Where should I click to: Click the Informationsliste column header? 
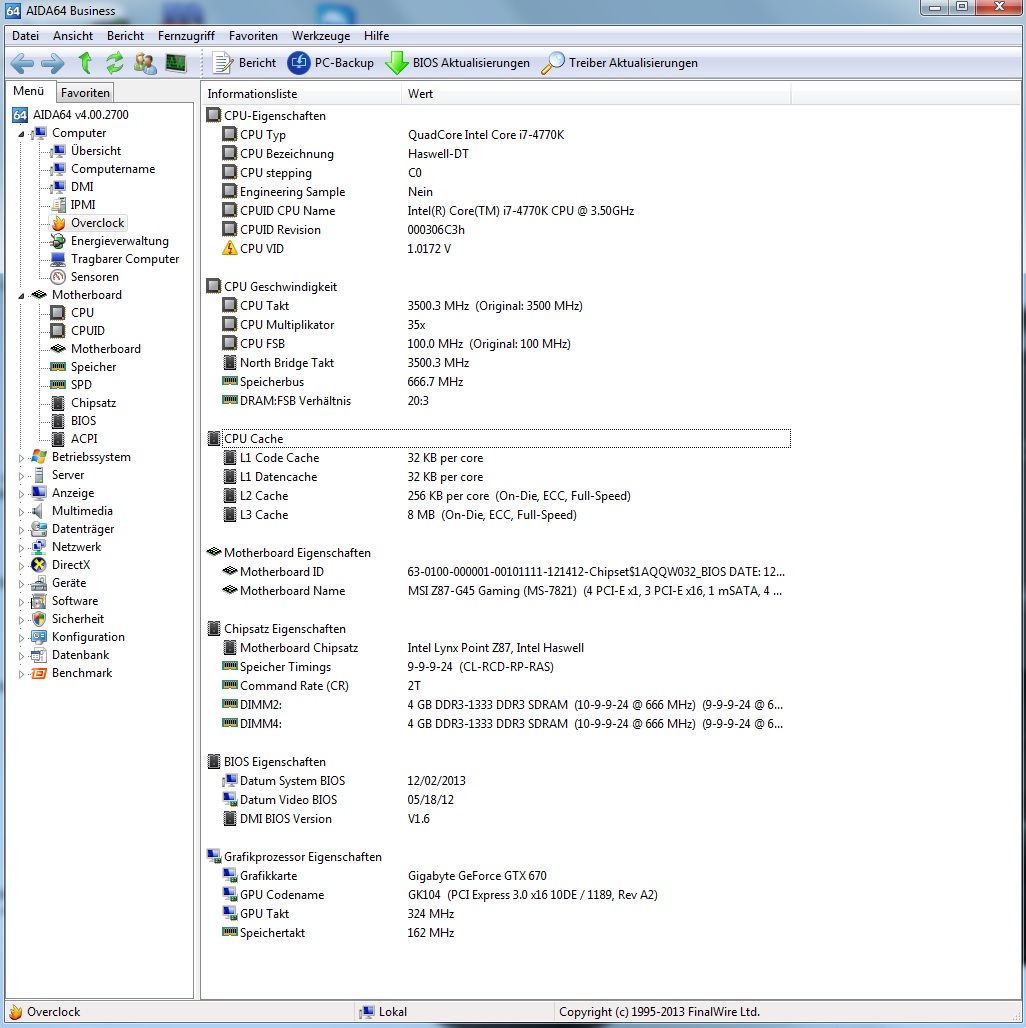pos(301,94)
